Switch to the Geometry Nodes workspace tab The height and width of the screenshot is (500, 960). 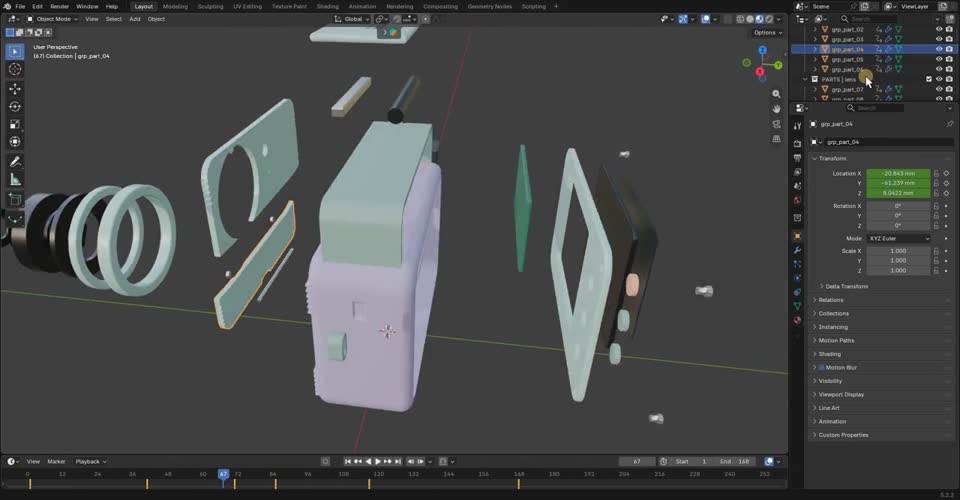click(490, 6)
